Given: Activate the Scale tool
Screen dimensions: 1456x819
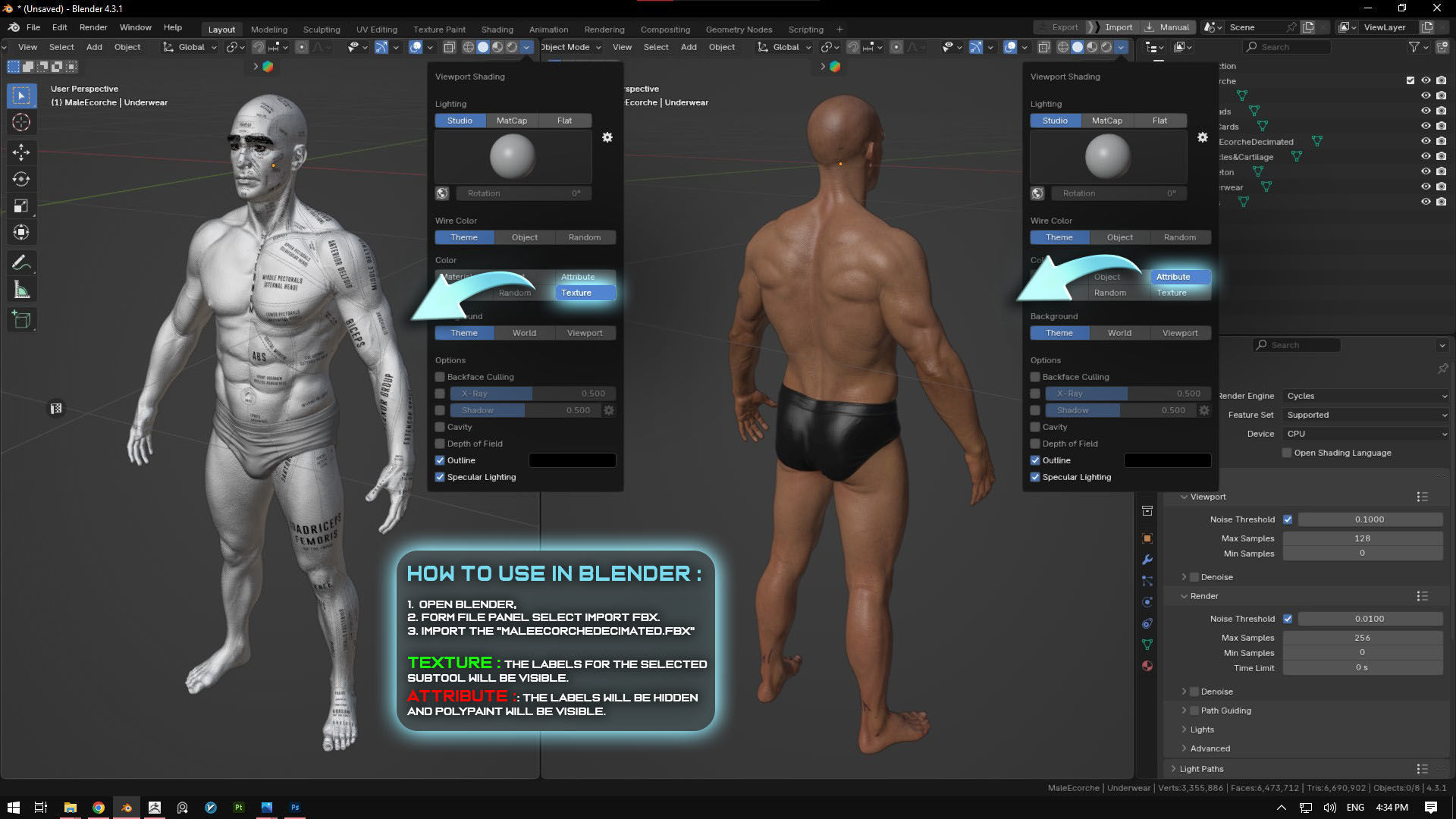Looking at the screenshot, I should [x=21, y=206].
